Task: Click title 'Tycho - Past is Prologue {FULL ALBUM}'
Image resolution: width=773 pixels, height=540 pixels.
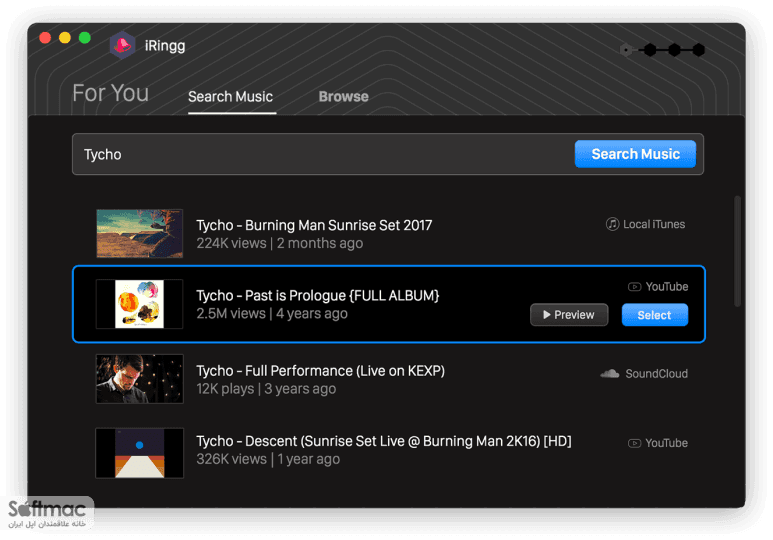Action: pyautogui.click(x=317, y=295)
